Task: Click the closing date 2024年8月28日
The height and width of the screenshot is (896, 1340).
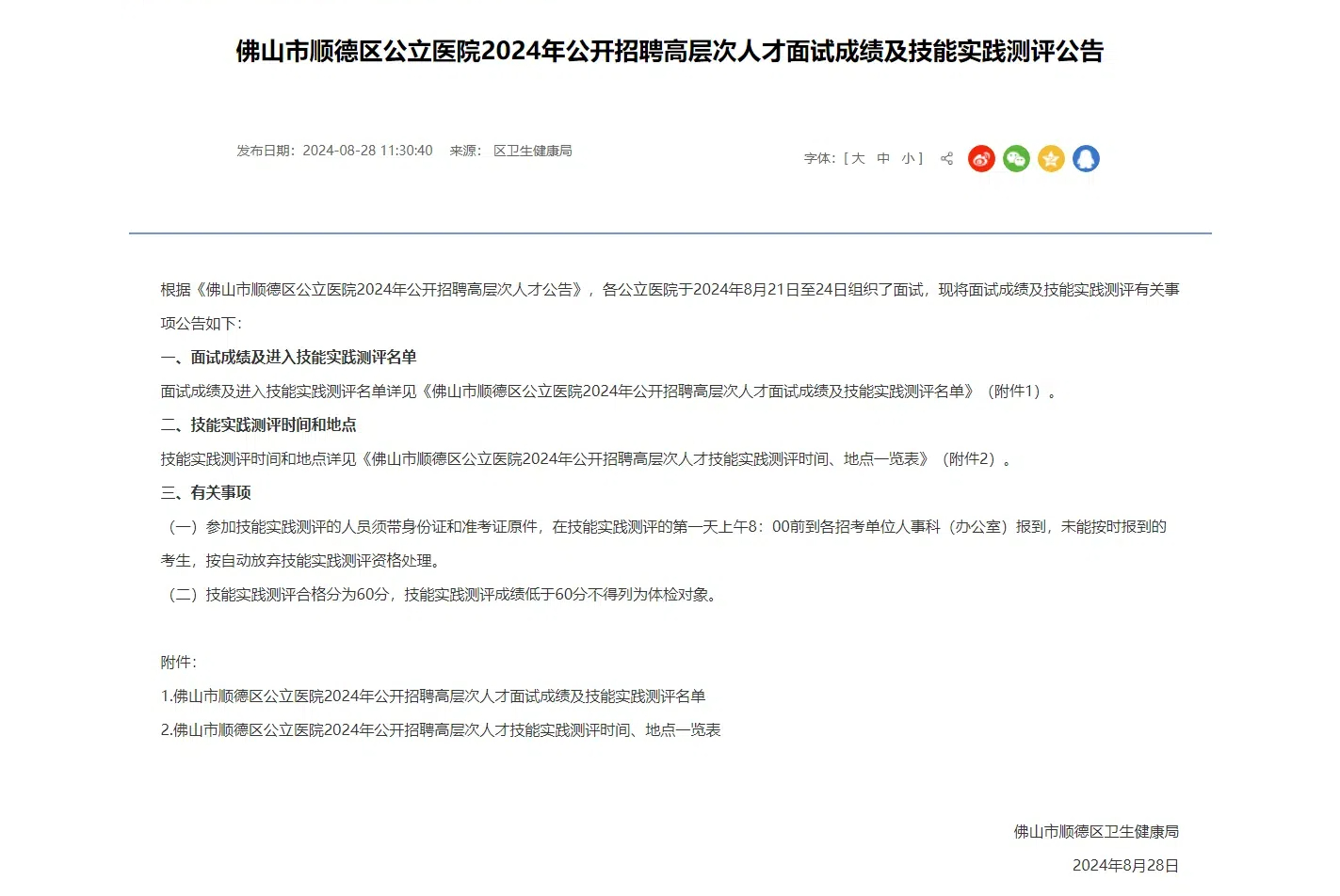Action: pyautogui.click(x=1125, y=866)
